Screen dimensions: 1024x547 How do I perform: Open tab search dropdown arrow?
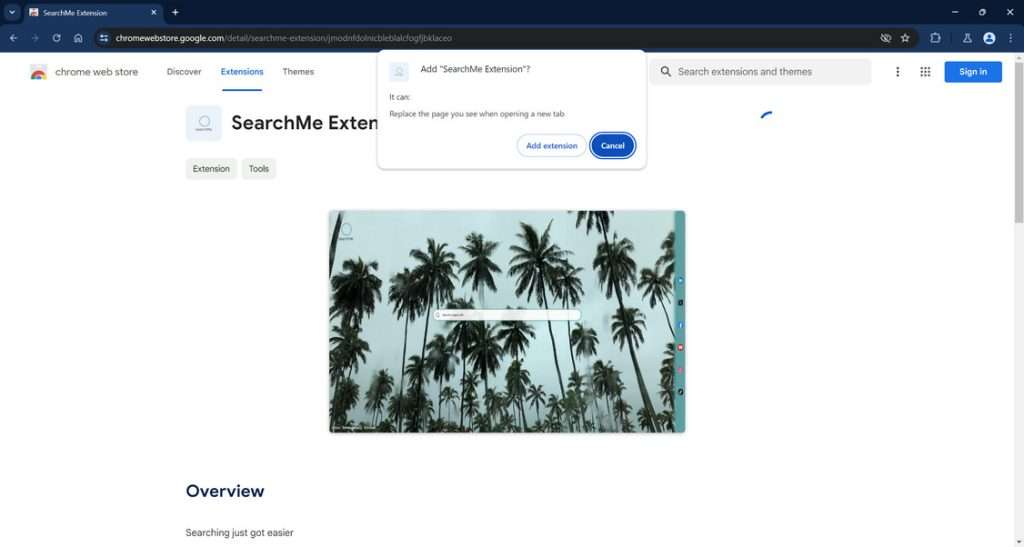click(x=12, y=12)
